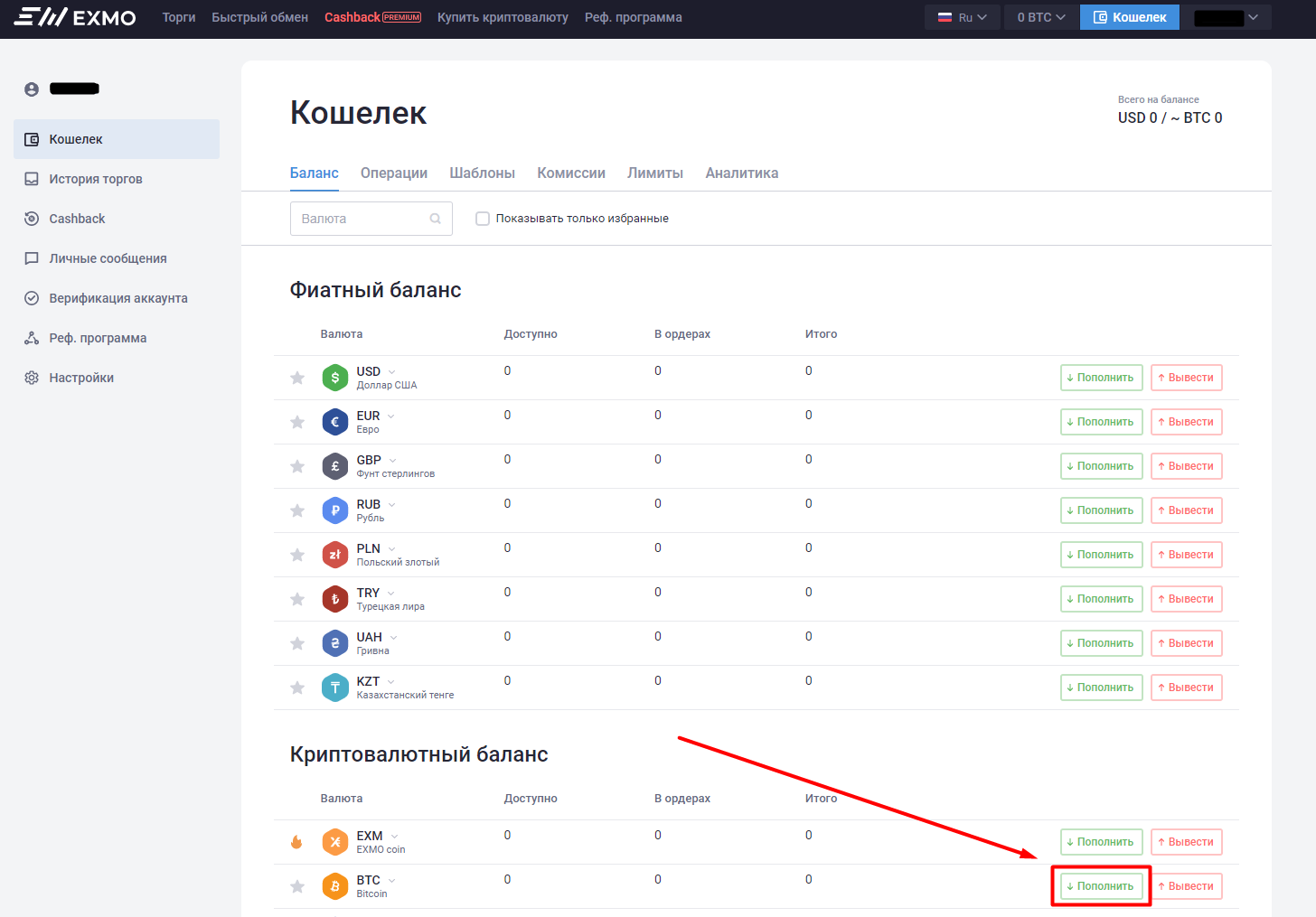This screenshot has height=917, width=1316.
Task: Expand the USD currency chevron
Action: coord(391,371)
